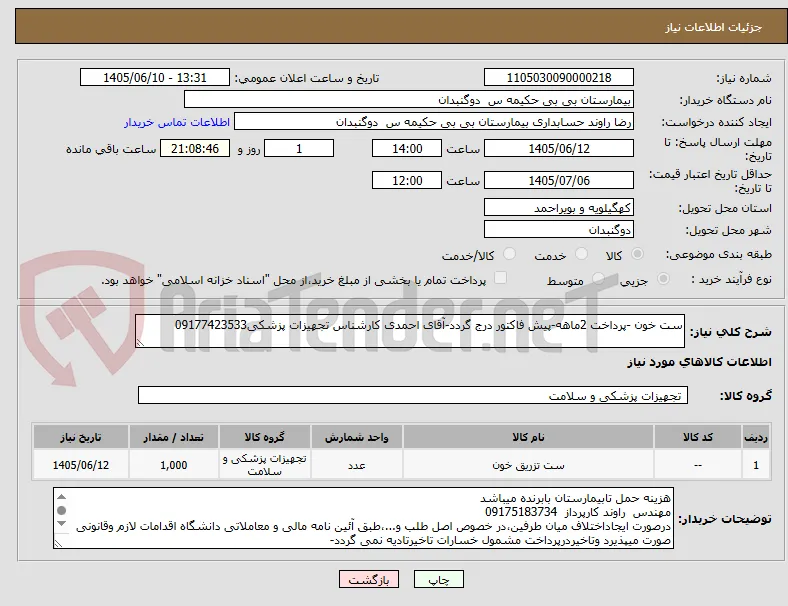
Task: Select the متوسط purchase type radio
Action: pos(598,279)
